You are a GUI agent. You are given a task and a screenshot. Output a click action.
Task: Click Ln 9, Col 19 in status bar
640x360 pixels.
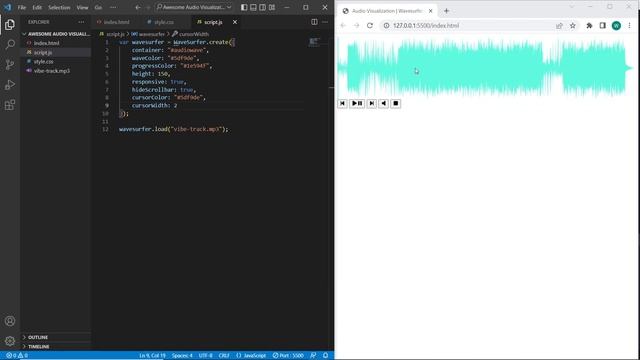click(152, 356)
